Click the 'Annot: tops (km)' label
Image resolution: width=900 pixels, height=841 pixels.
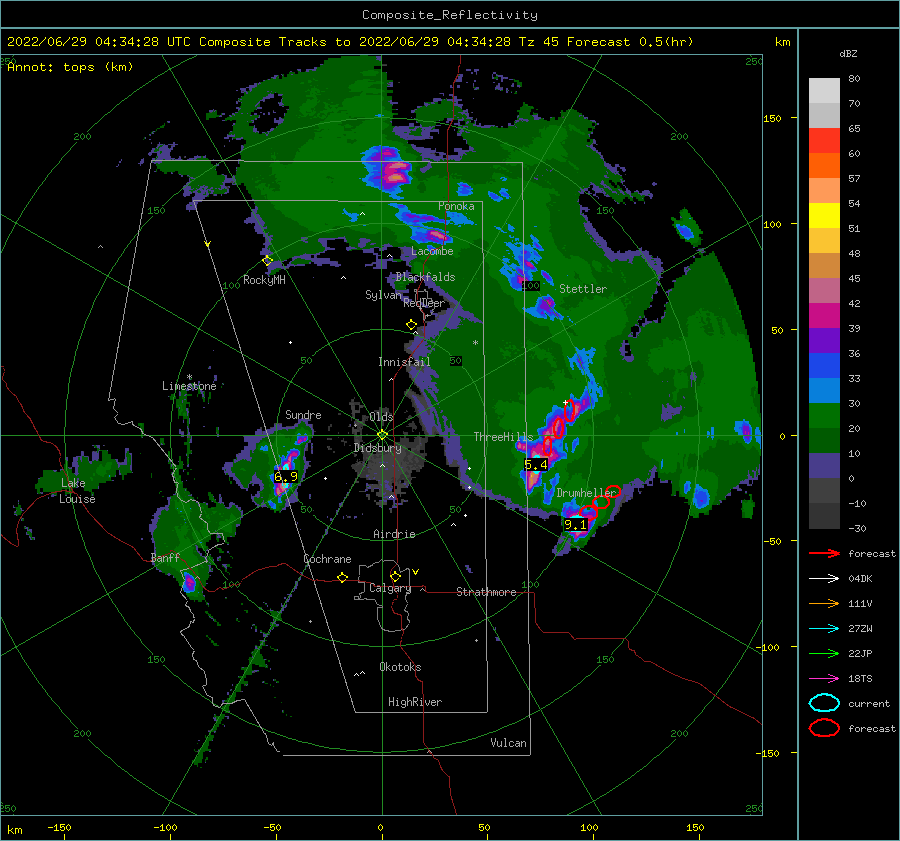70,67
